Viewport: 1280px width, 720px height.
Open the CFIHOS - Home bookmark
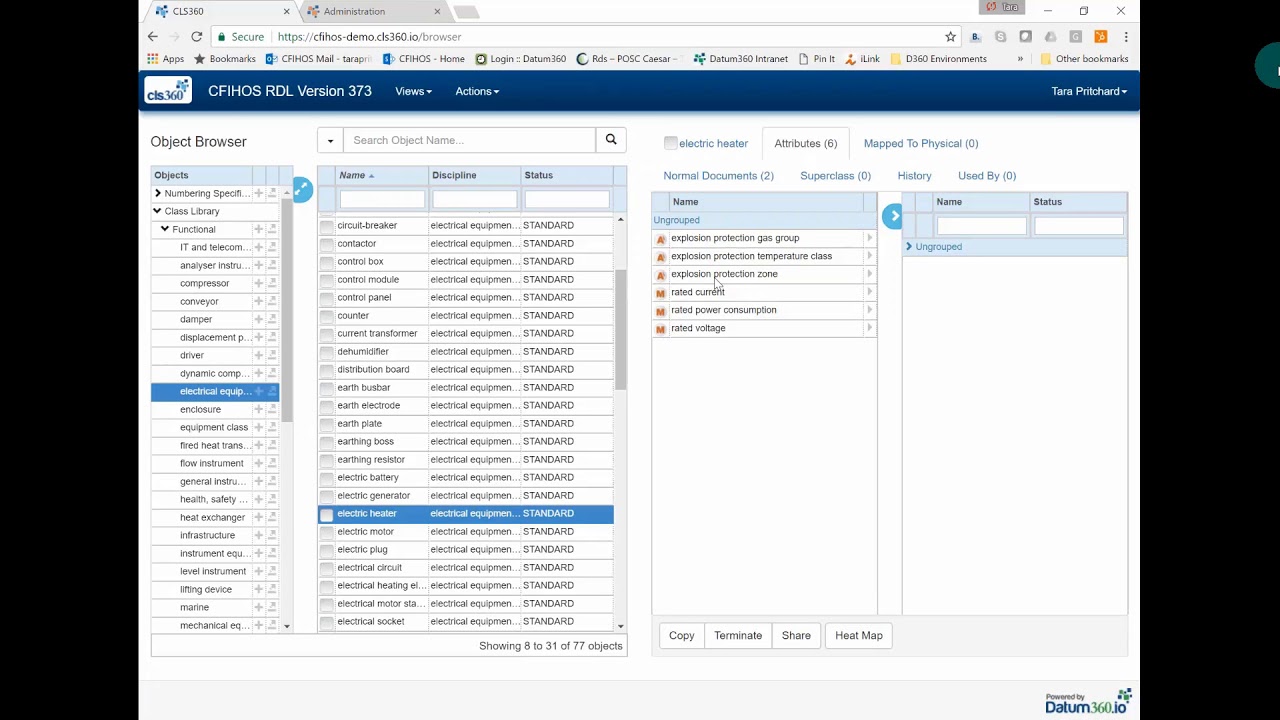[424, 59]
